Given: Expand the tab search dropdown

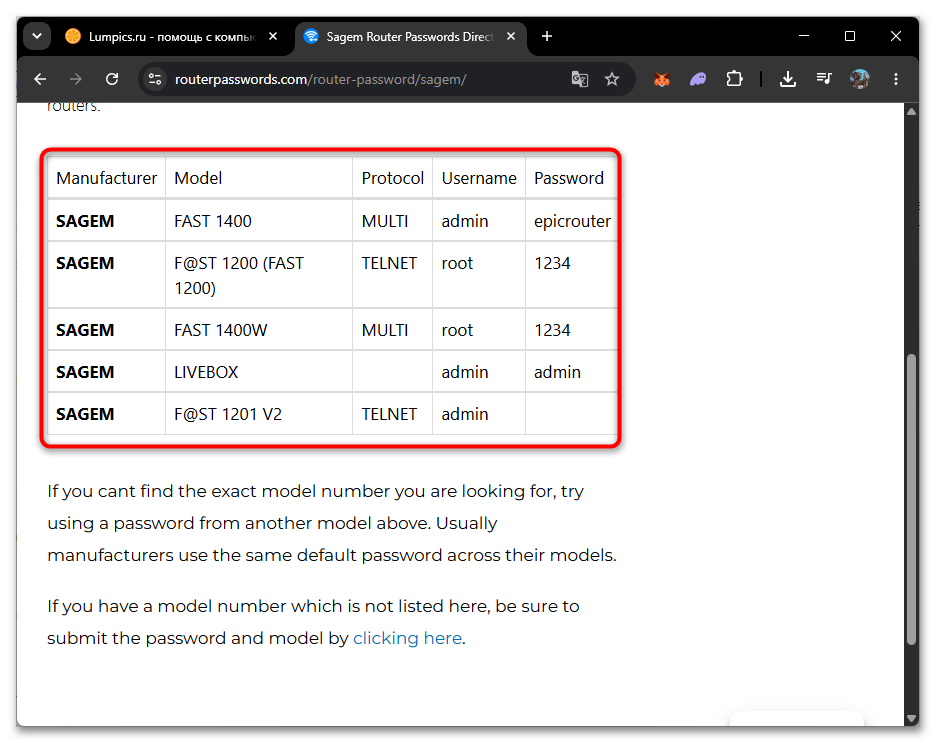Looking at the screenshot, I should [37, 36].
